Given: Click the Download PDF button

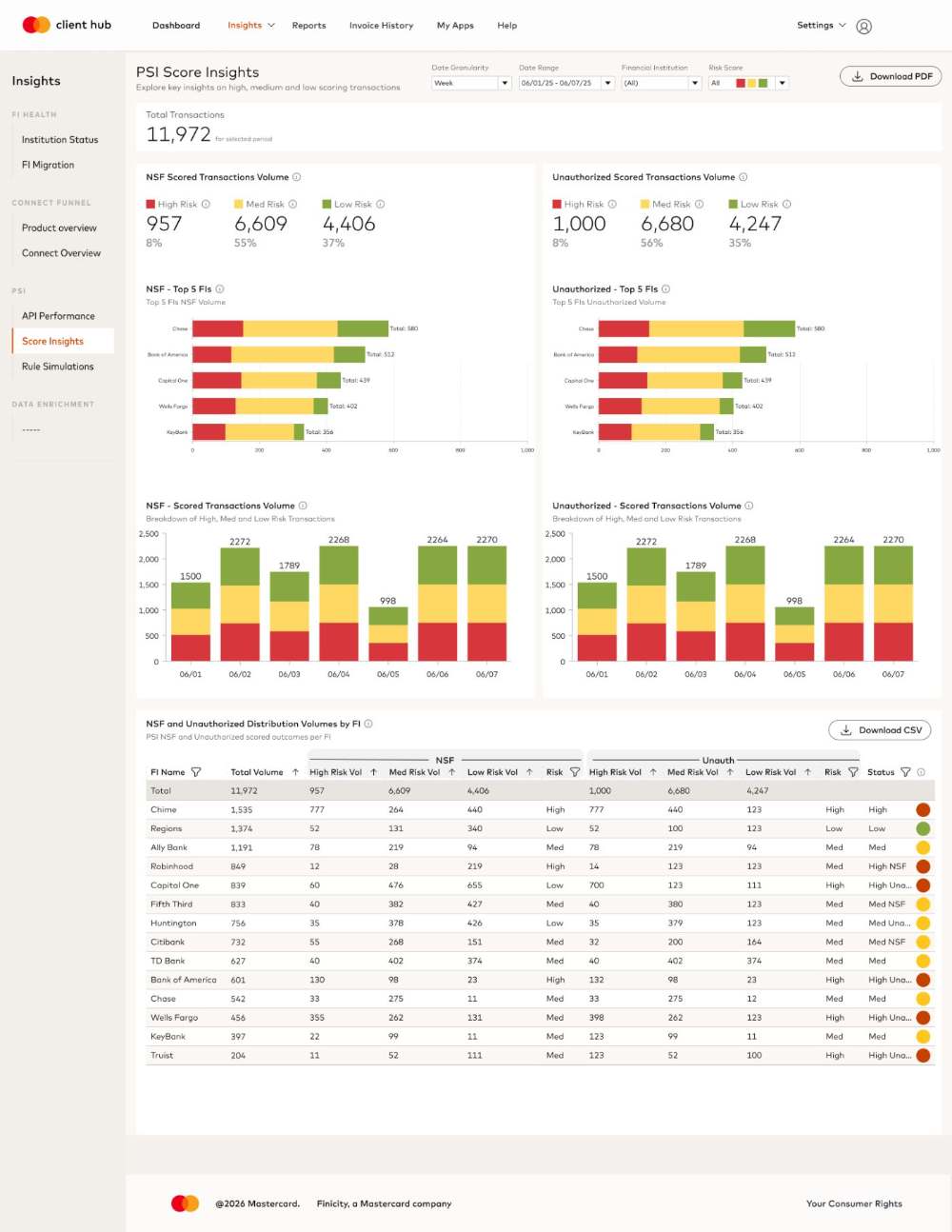Looking at the screenshot, I should (890, 76).
